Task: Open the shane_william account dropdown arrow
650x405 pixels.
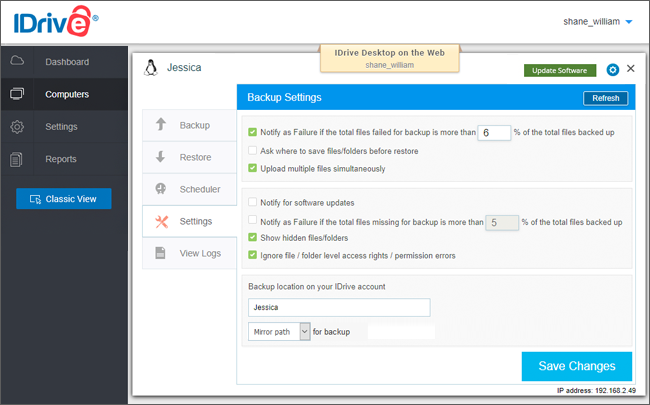Action: coord(629,22)
